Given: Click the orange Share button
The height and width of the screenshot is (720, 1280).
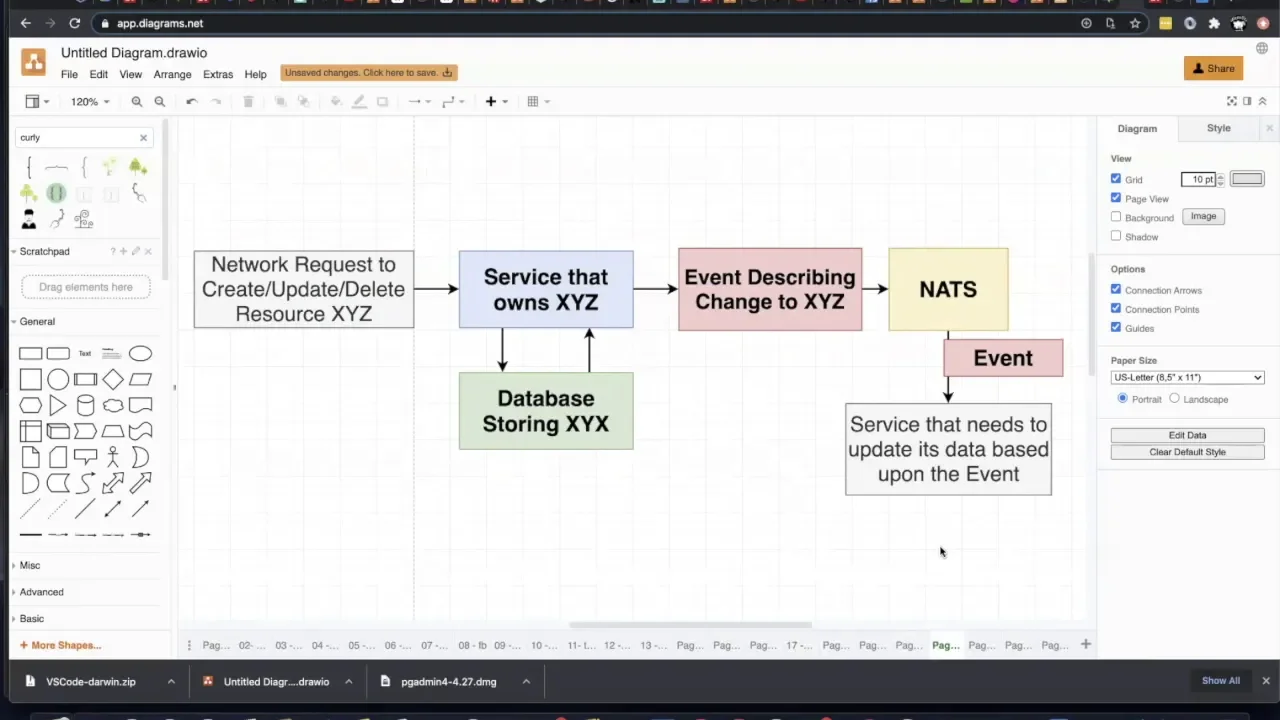Looking at the screenshot, I should click(1213, 68).
